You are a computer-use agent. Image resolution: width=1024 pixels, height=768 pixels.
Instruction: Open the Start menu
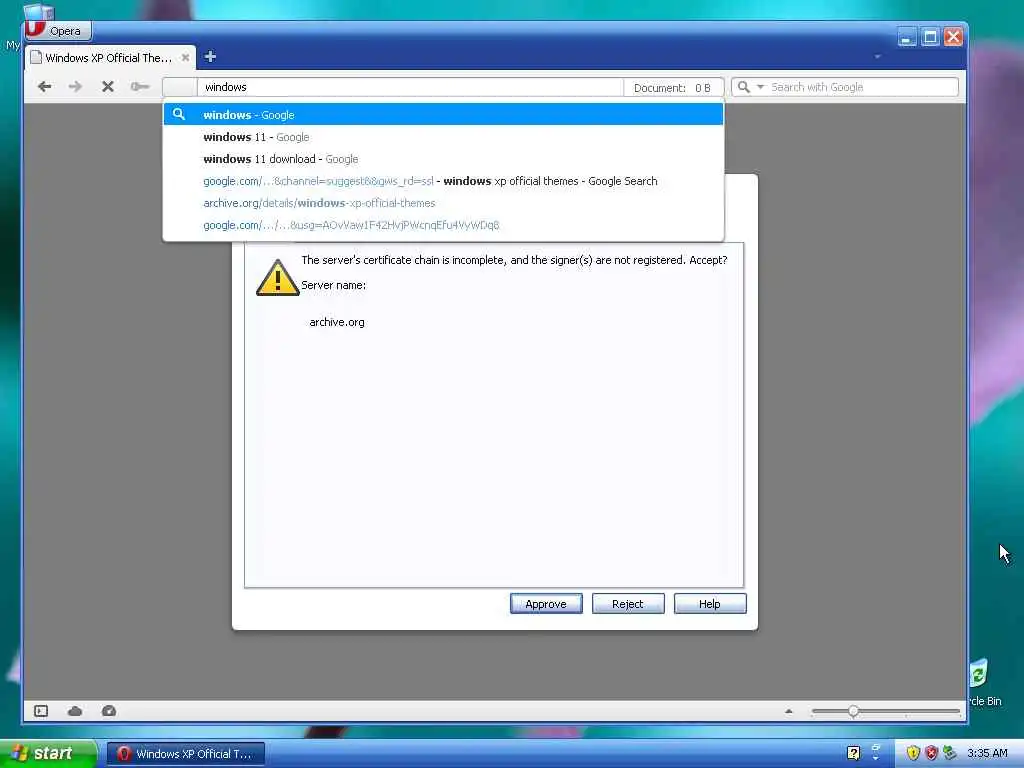47,753
